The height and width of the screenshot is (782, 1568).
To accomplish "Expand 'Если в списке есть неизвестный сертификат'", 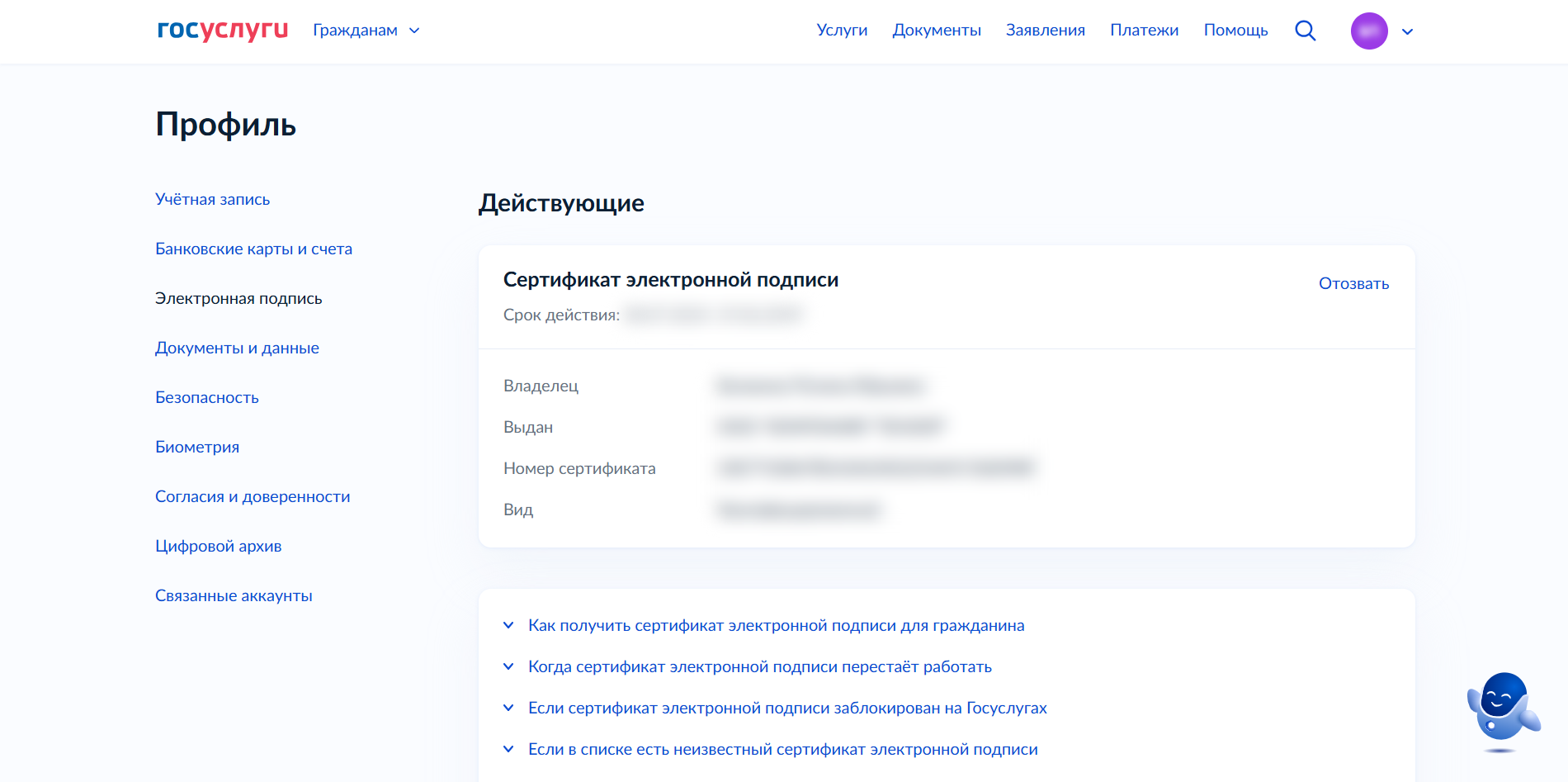I will click(x=782, y=750).
